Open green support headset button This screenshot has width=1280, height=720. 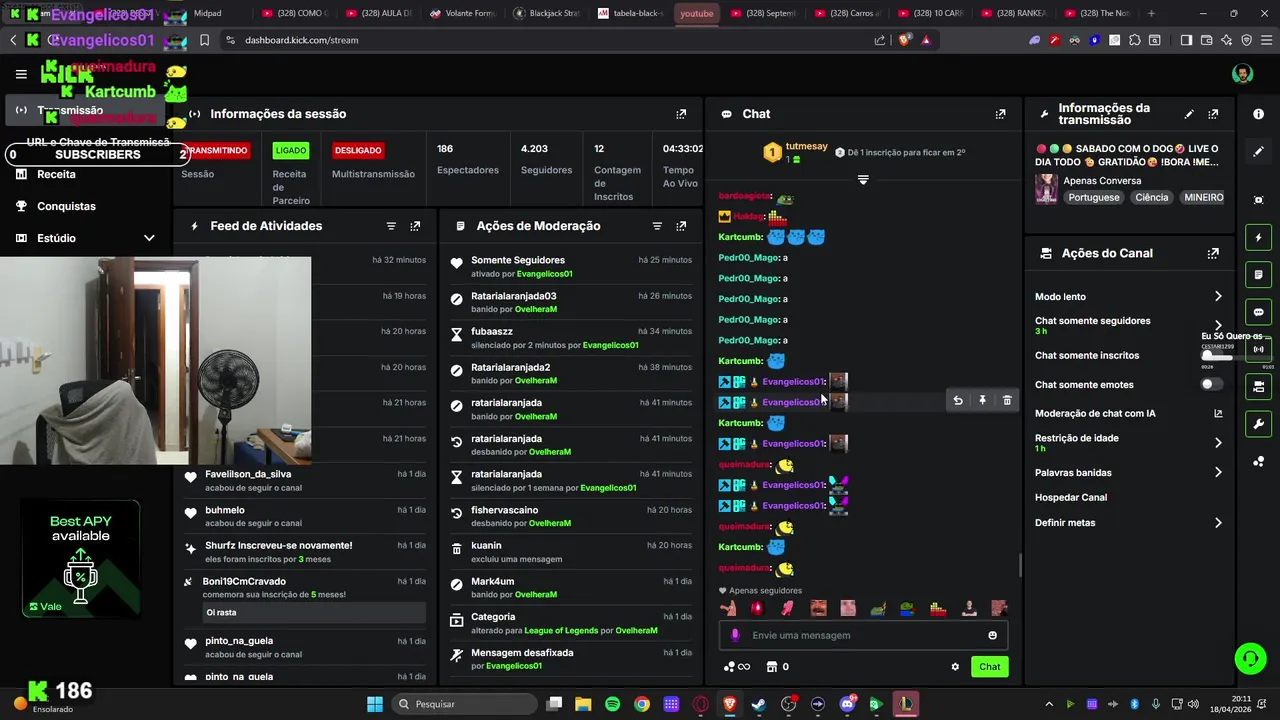(1250, 658)
